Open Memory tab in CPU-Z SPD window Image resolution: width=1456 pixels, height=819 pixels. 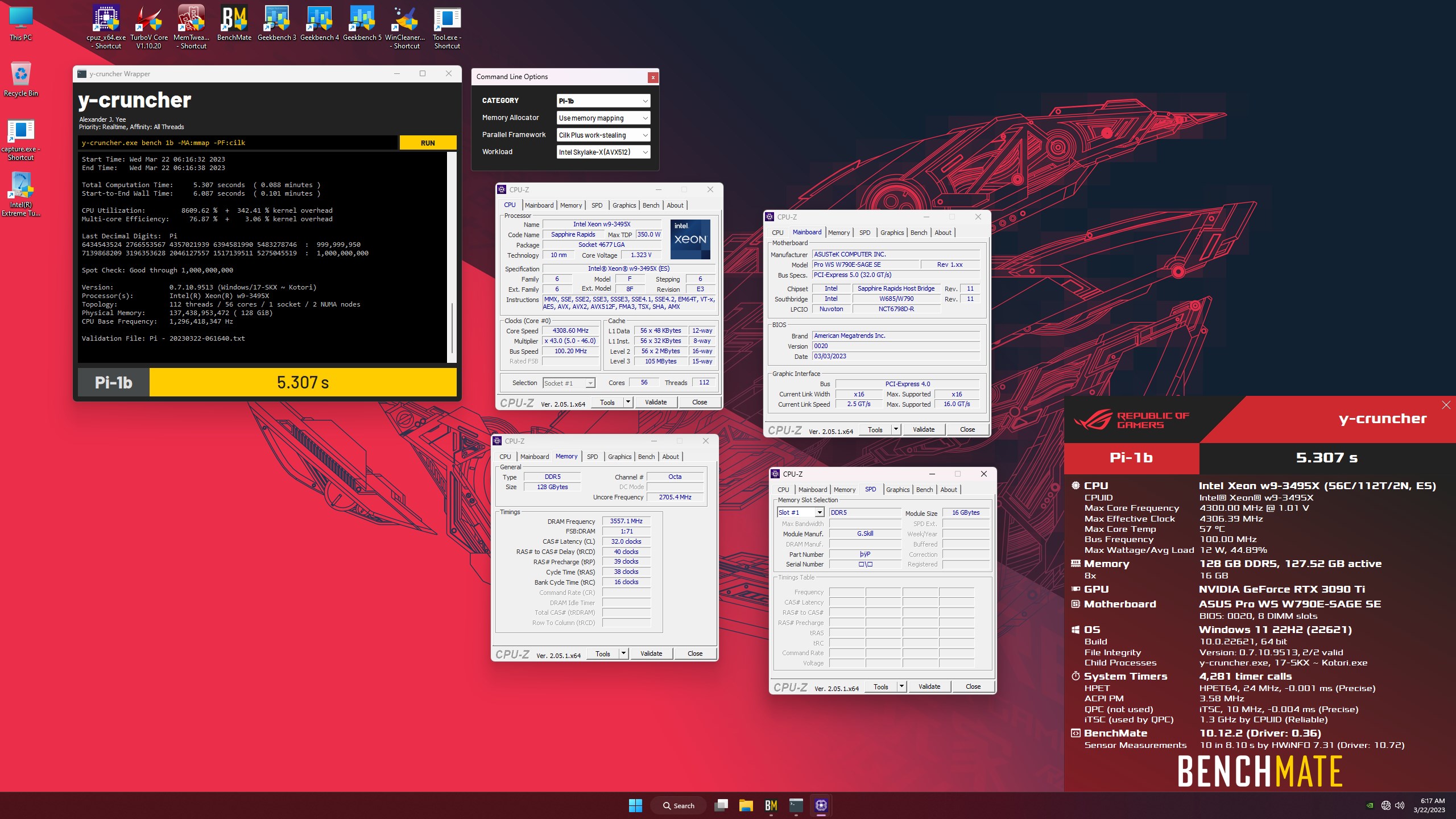[845, 490]
